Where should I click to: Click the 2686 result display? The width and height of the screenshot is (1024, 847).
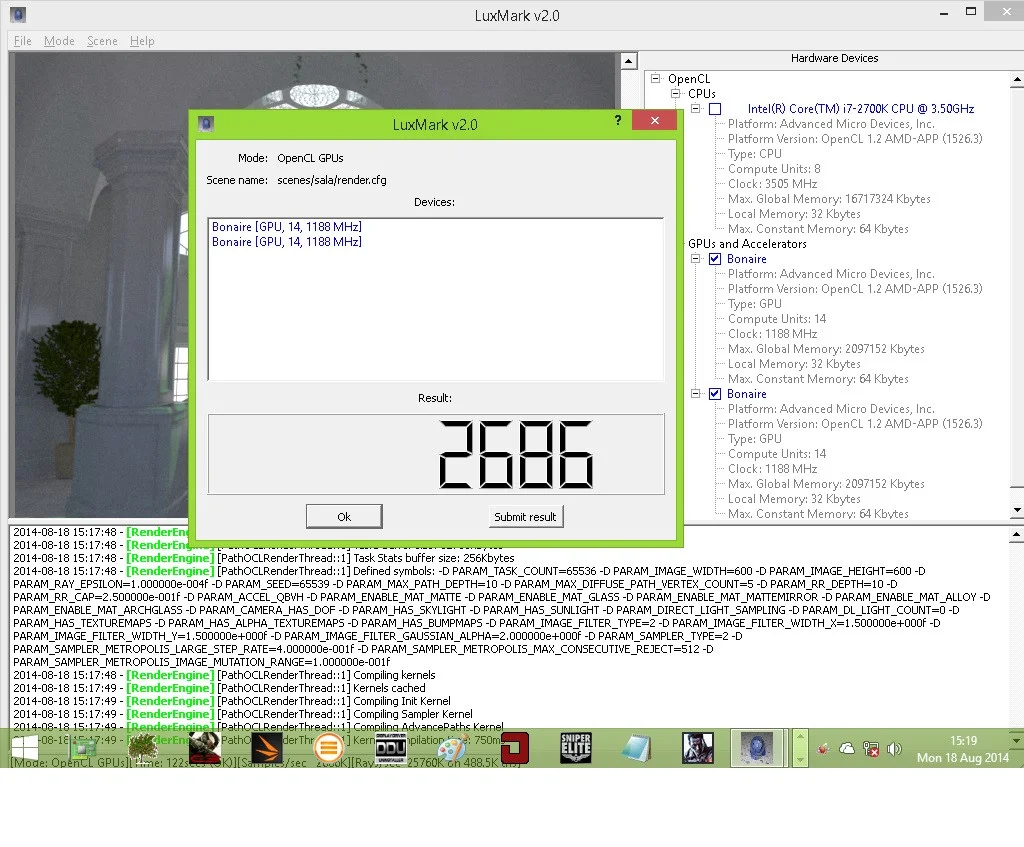(x=436, y=455)
